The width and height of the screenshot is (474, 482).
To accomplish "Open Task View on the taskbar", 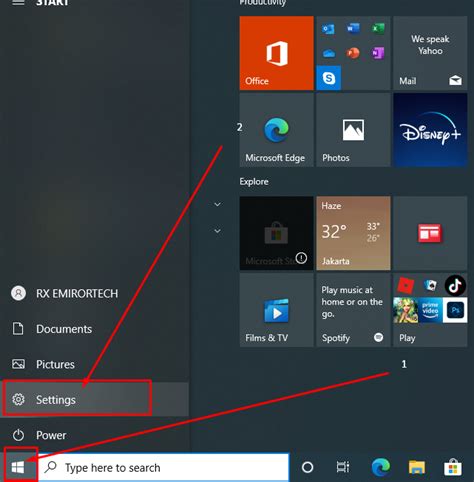I will [343, 467].
